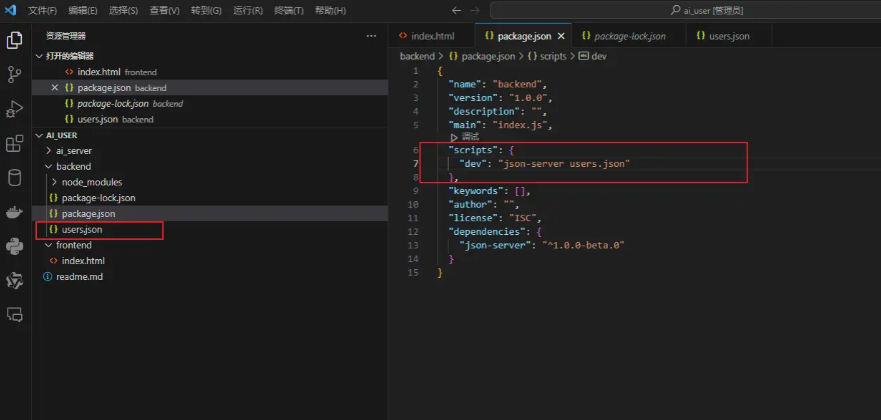
Task: Open the Python view in activity bar
Action: pyautogui.click(x=15, y=246)
